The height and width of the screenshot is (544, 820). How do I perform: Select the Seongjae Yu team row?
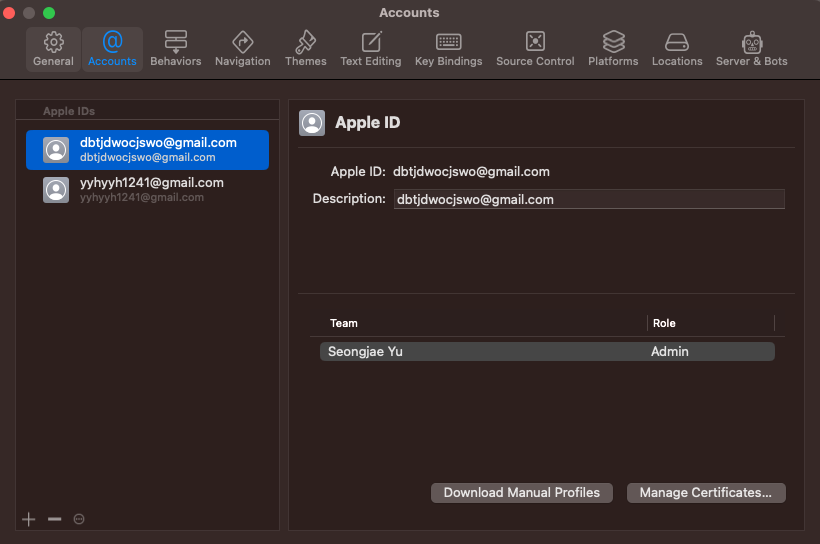click(547, 352)
